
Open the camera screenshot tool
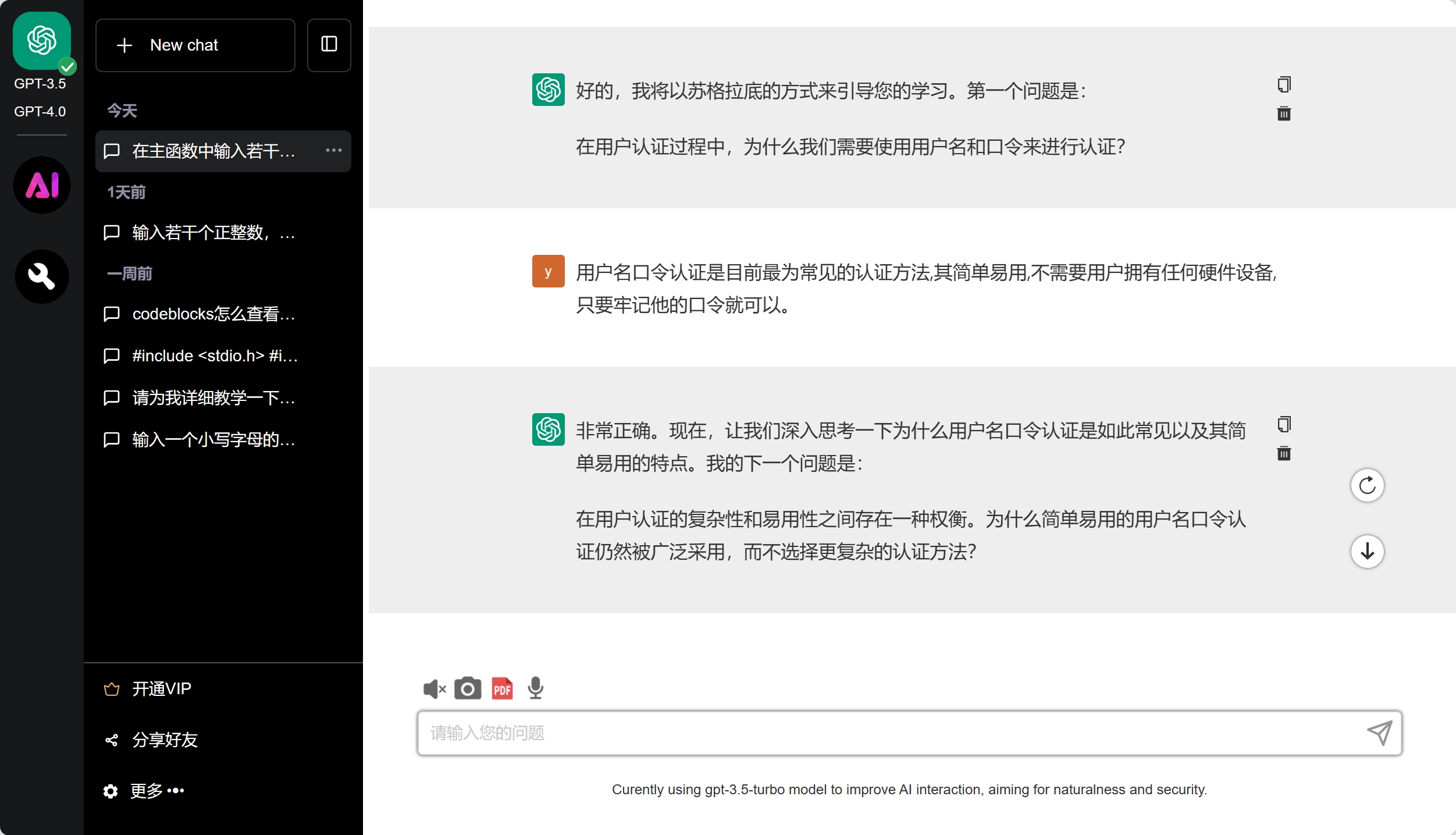tap(468, 689)
